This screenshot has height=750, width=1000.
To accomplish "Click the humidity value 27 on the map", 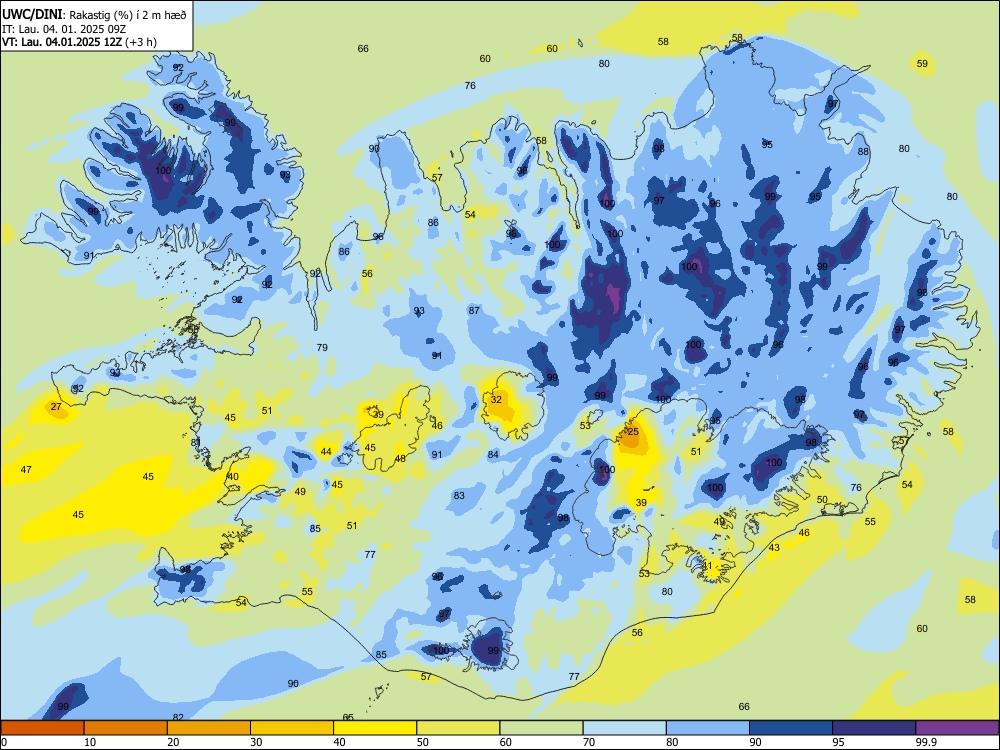I will (56, 407).
